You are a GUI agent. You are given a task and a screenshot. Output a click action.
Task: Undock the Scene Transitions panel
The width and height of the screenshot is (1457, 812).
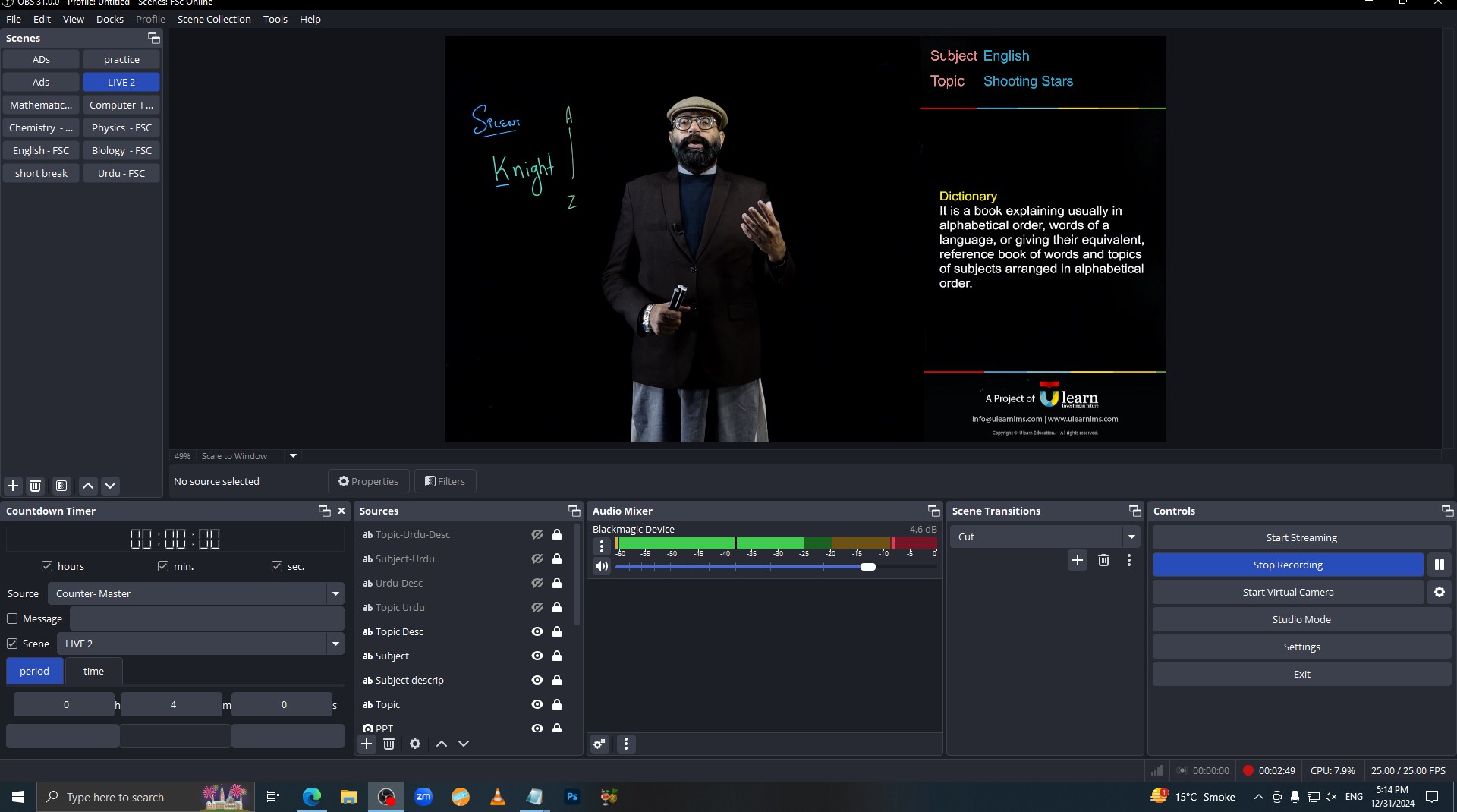click(1134, 511)
